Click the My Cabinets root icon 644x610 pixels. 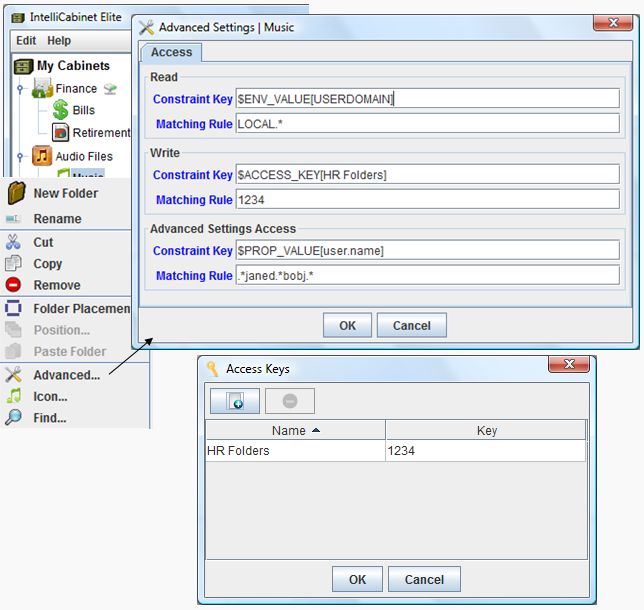click(23, 66)
